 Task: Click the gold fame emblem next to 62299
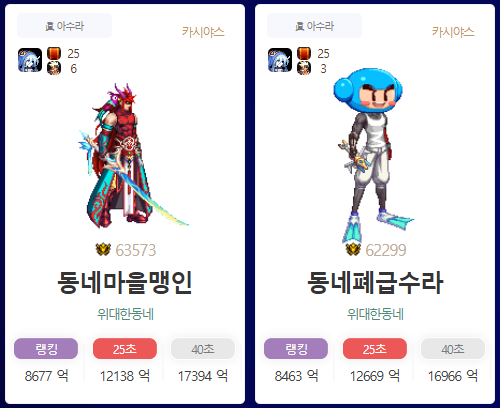click(353, 250)
